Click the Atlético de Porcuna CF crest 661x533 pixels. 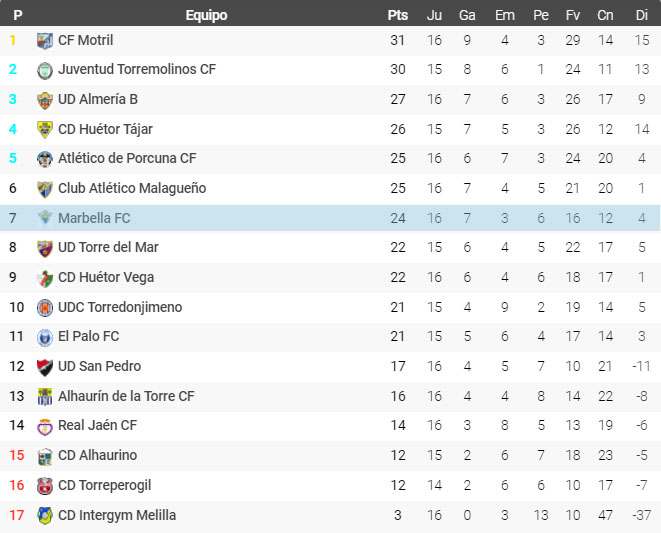tap(45, 159)
